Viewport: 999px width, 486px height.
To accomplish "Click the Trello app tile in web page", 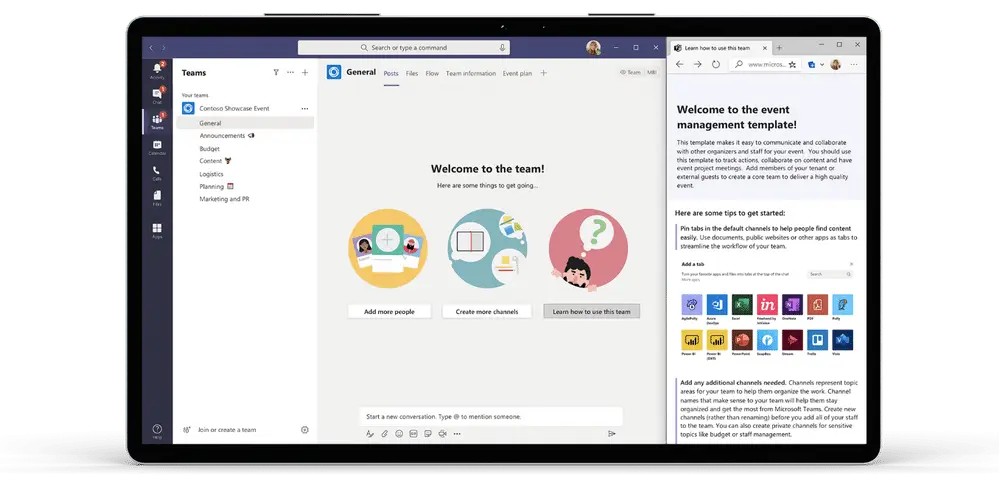I will coord(817,340).
